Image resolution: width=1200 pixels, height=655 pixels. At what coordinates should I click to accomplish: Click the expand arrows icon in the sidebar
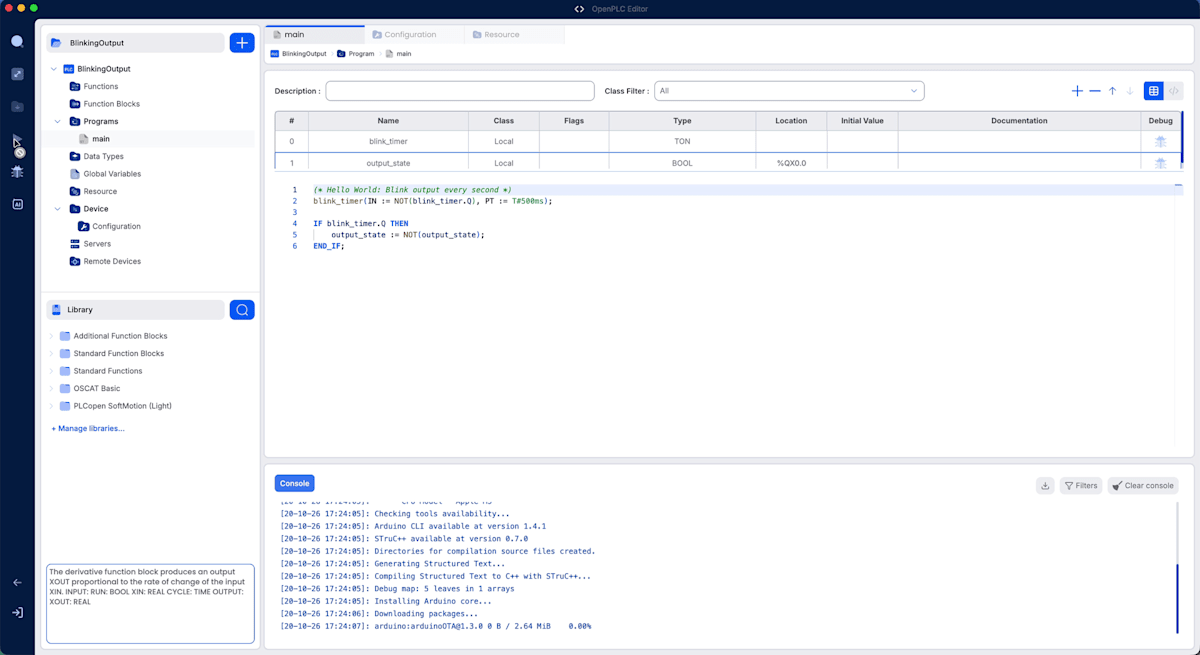click(x=17, y=74)
